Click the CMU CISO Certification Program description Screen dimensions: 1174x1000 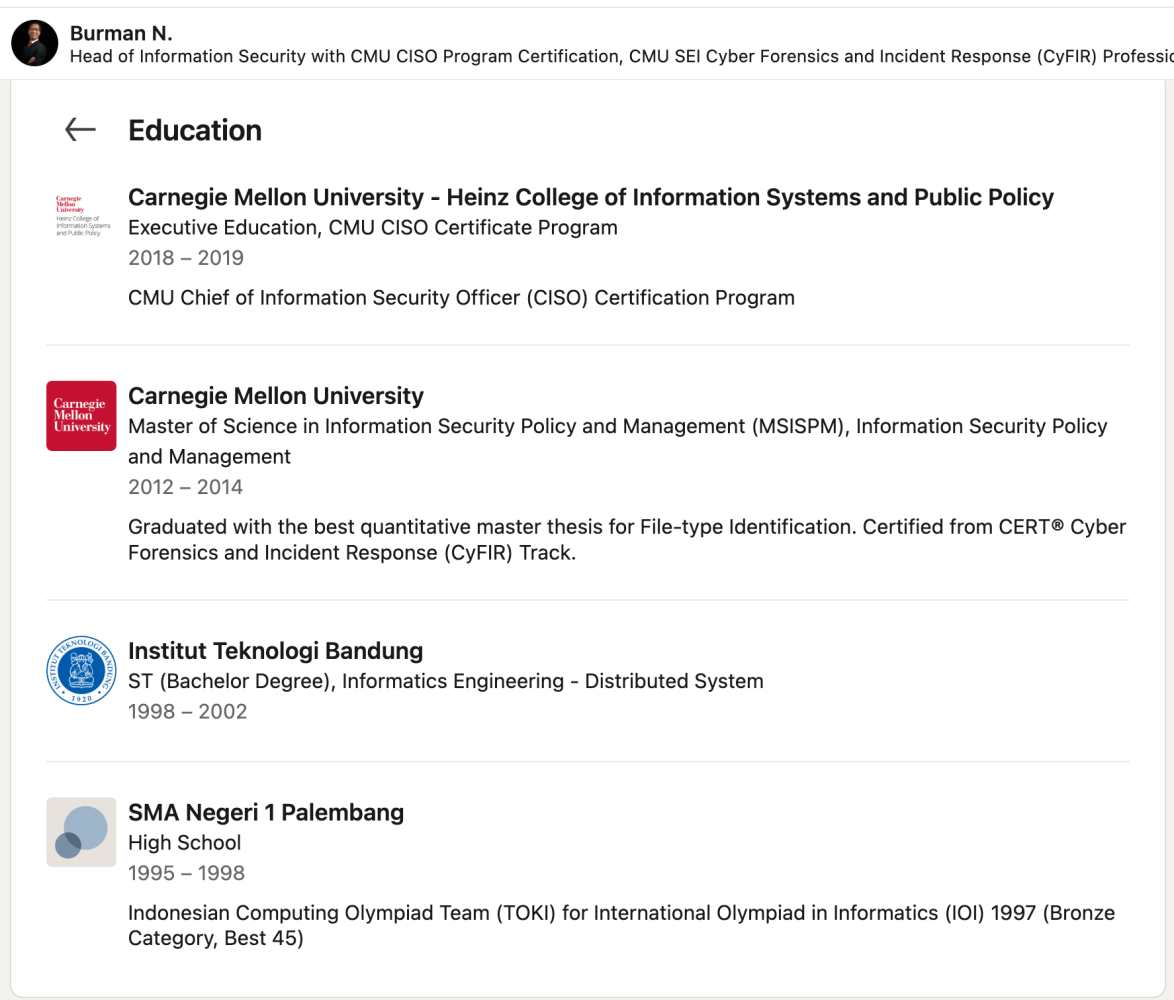pyautogui.click(x=461, y=298)
